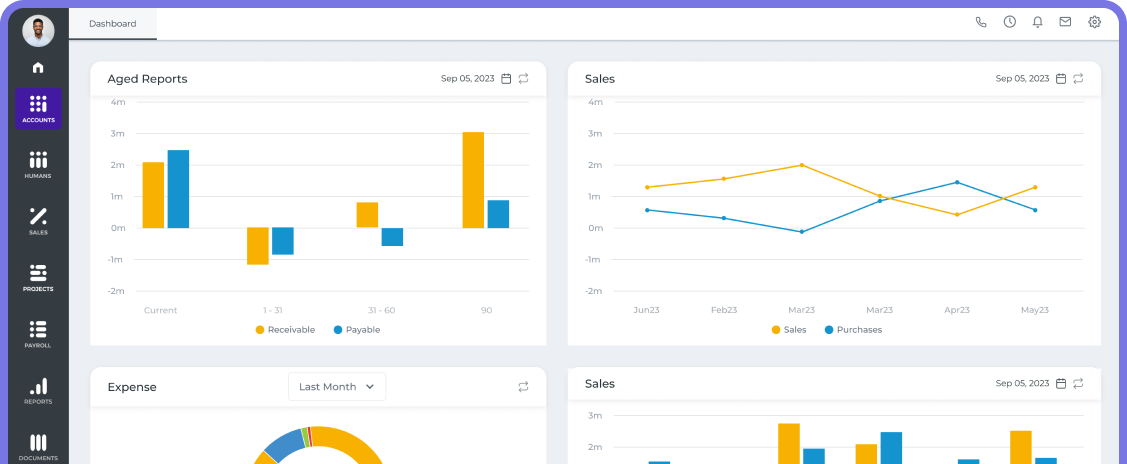Click the blue segment of Expense donut
1127x464 pixels.
pos(284,443)
